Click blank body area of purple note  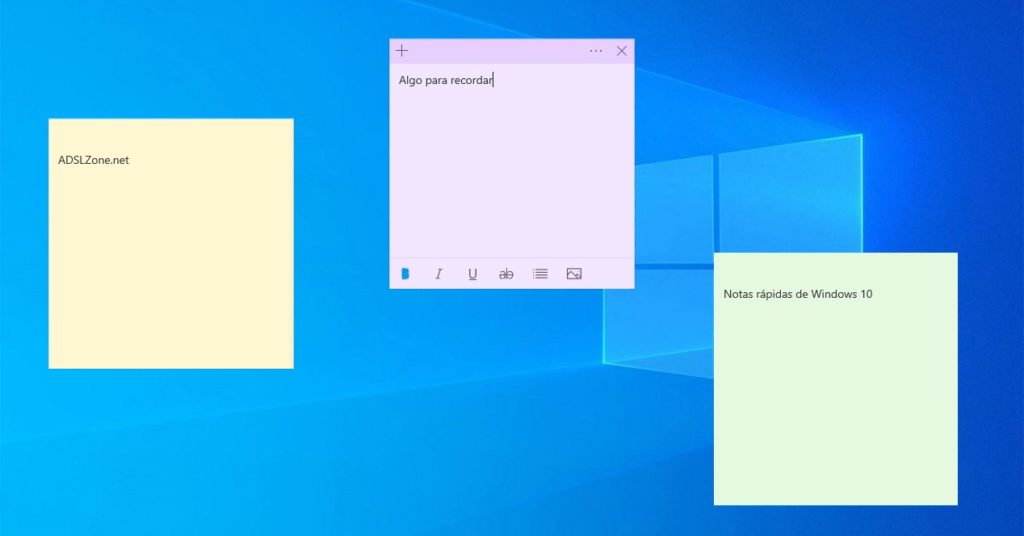click(510, 170)
